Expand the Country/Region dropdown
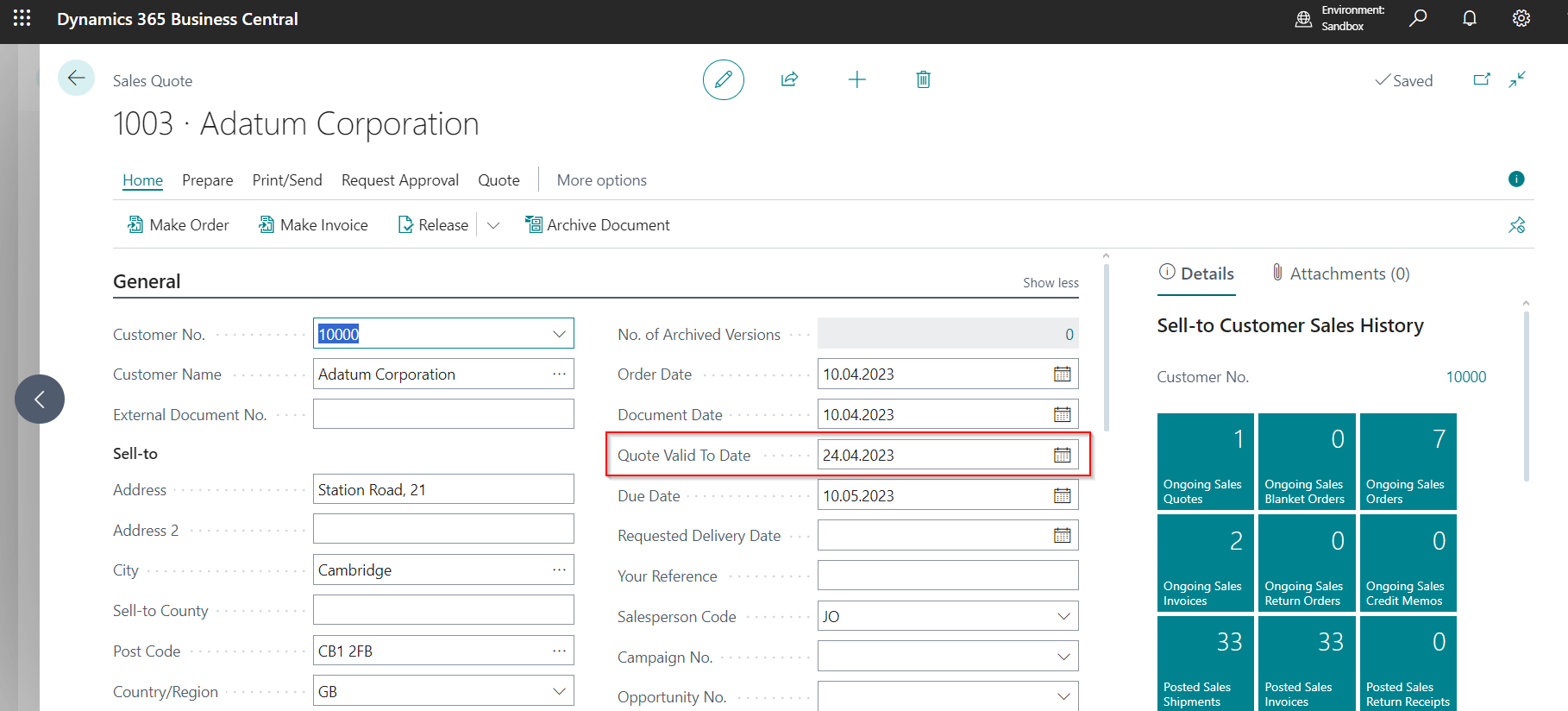1568x711 pixels. point(559,691)
